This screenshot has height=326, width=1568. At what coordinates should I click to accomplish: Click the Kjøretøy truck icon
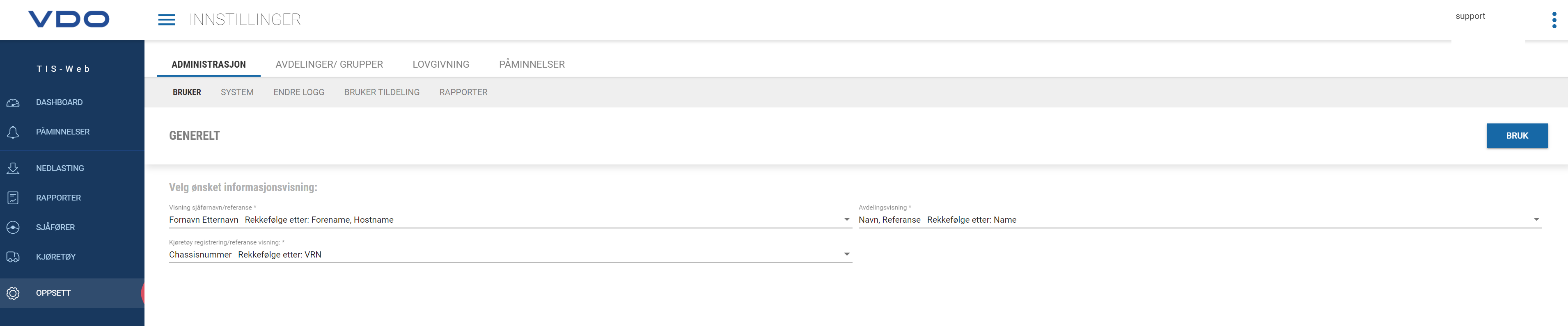(x=13, y=257)
